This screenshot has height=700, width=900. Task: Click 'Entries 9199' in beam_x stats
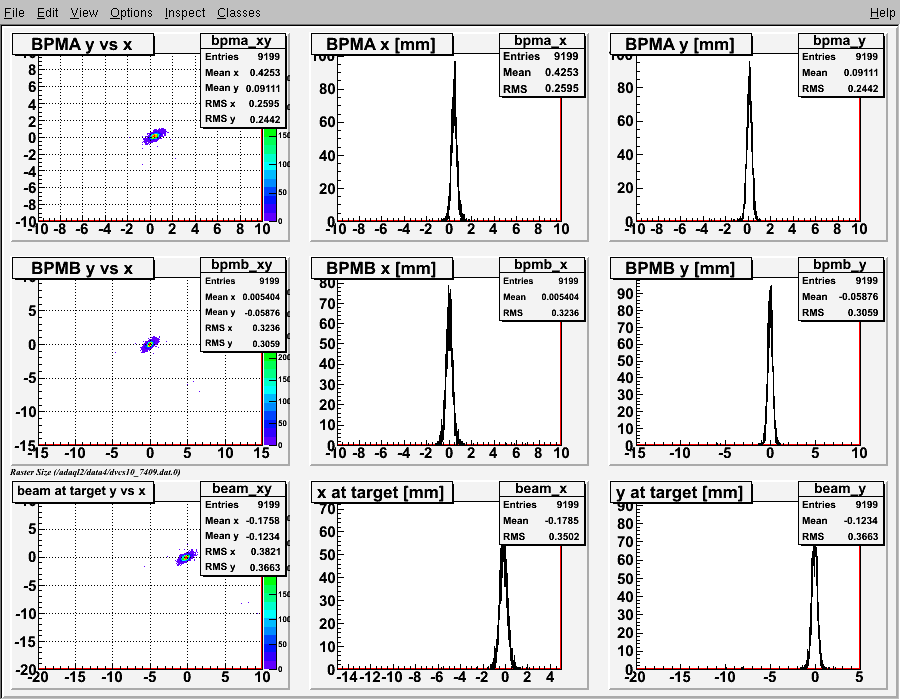(x=541, y=504)
